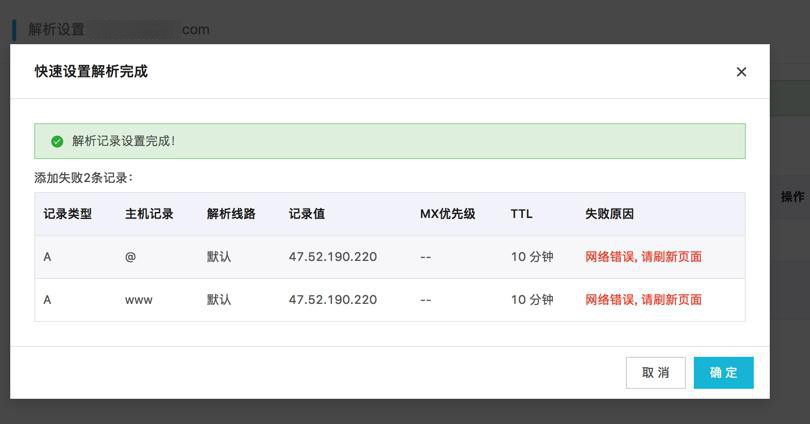Click the 记录类型 column header
Viewport: 810px width, 424px height.
(68, 214)
